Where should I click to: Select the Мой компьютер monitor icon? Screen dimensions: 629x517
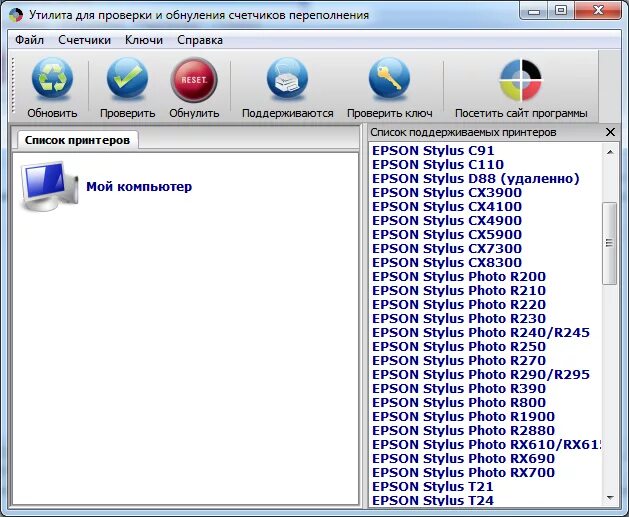(49, 186)
